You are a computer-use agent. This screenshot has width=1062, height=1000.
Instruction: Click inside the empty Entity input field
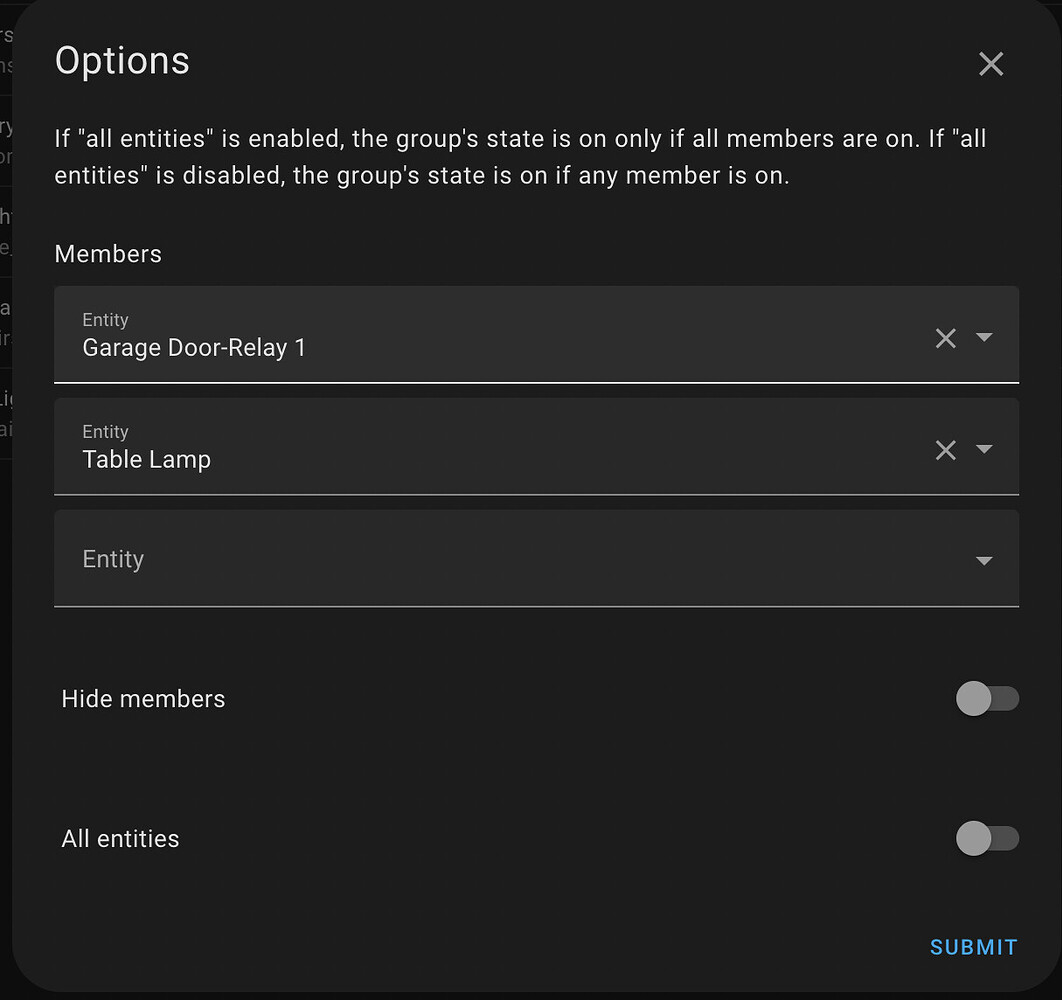[x=400, y=559]
